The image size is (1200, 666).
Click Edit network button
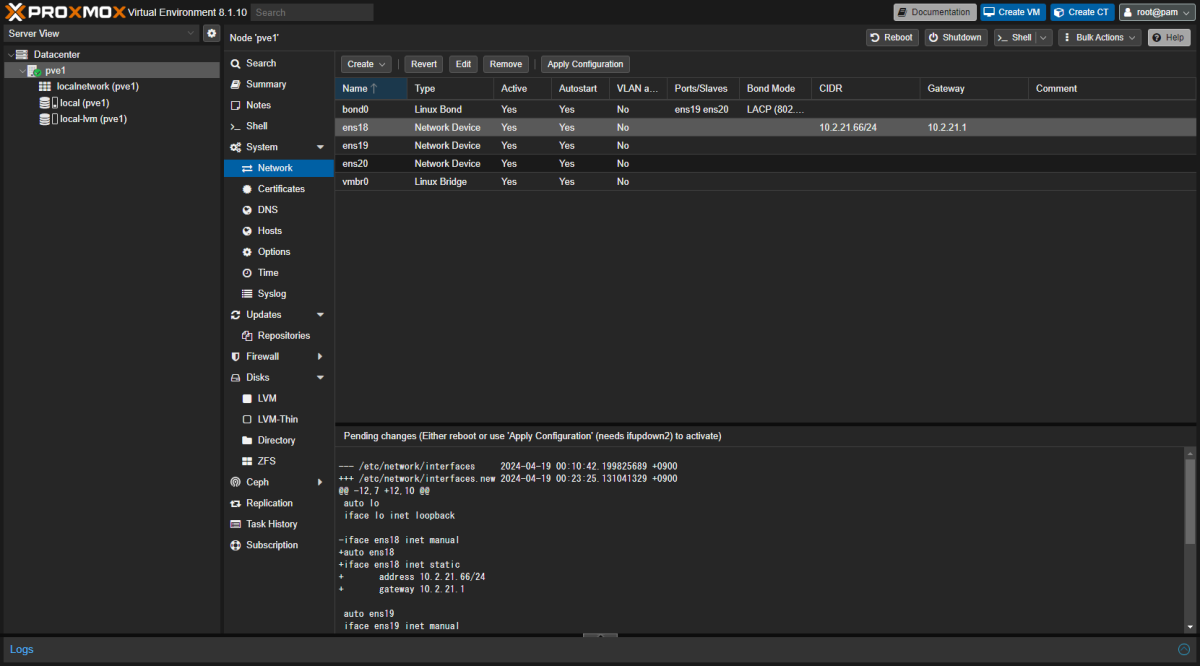463,64
